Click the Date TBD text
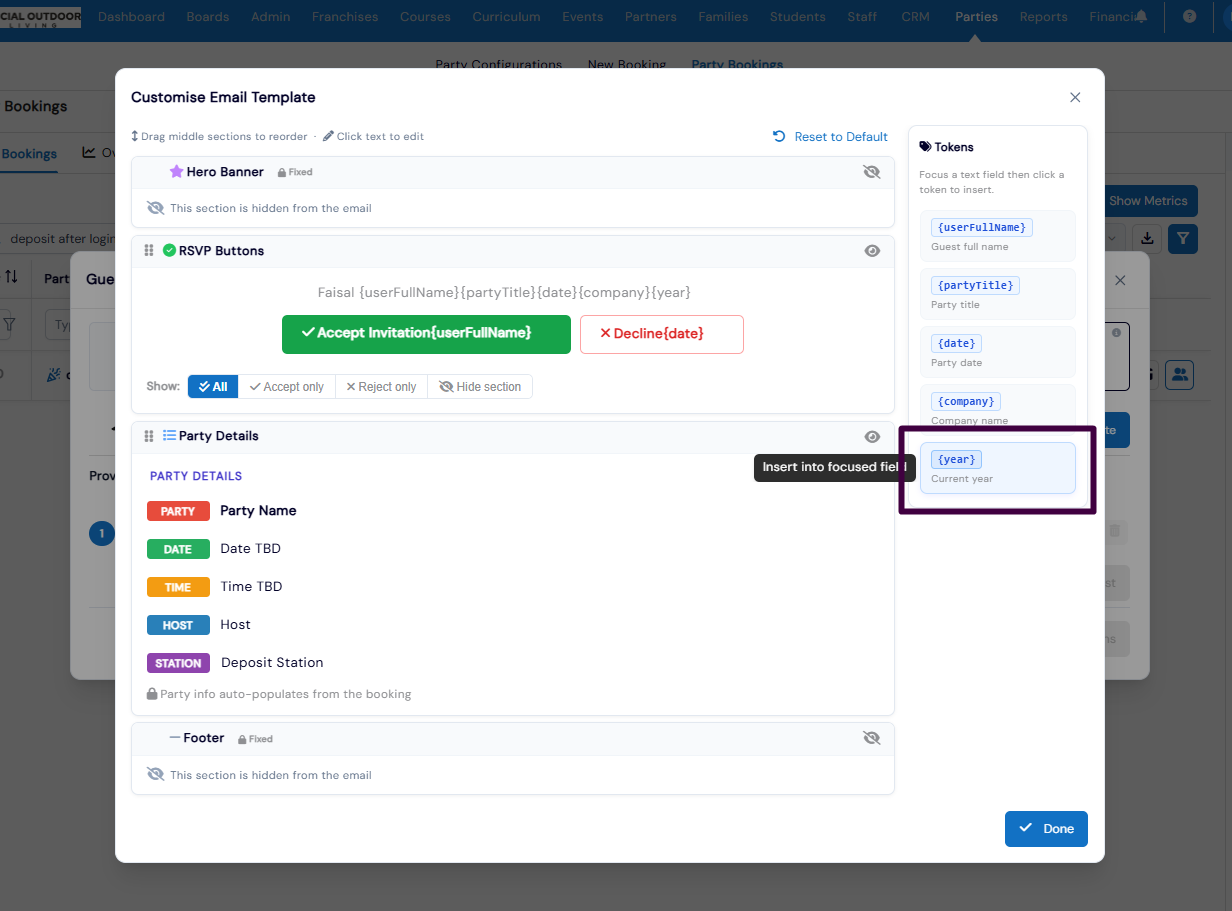This screenshot has height=911, width=1232. click(x=251, y=548)
